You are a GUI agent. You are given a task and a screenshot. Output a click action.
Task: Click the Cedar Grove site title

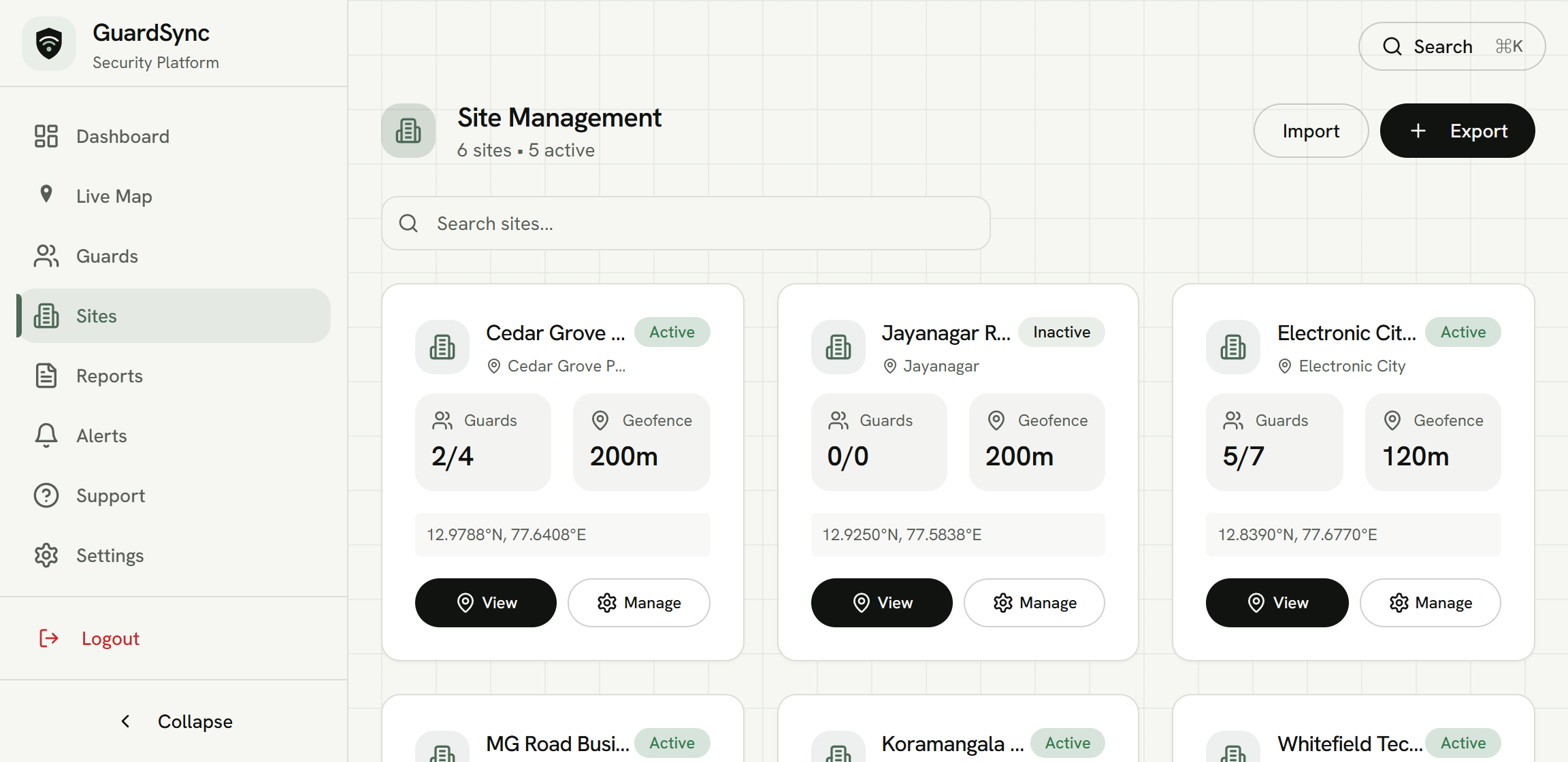[555, 333]
